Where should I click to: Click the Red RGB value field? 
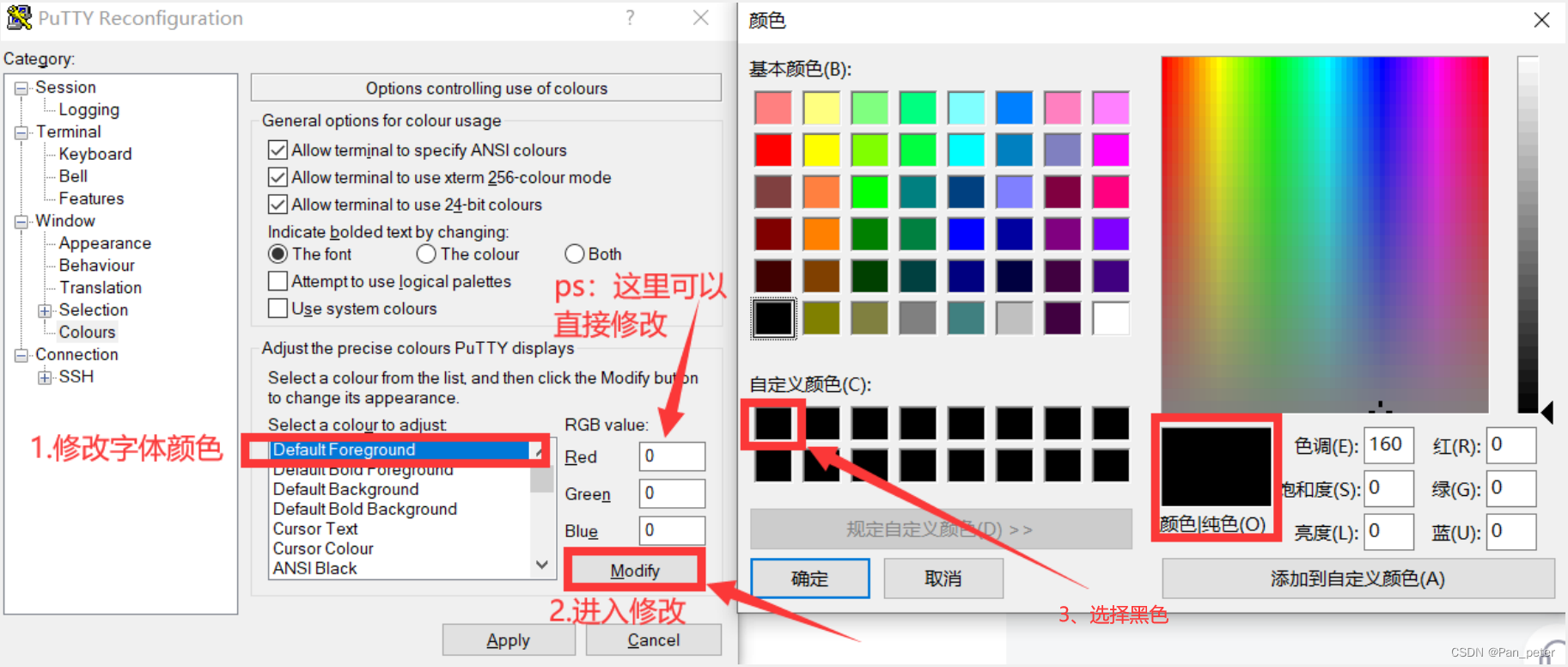point(673,456)
